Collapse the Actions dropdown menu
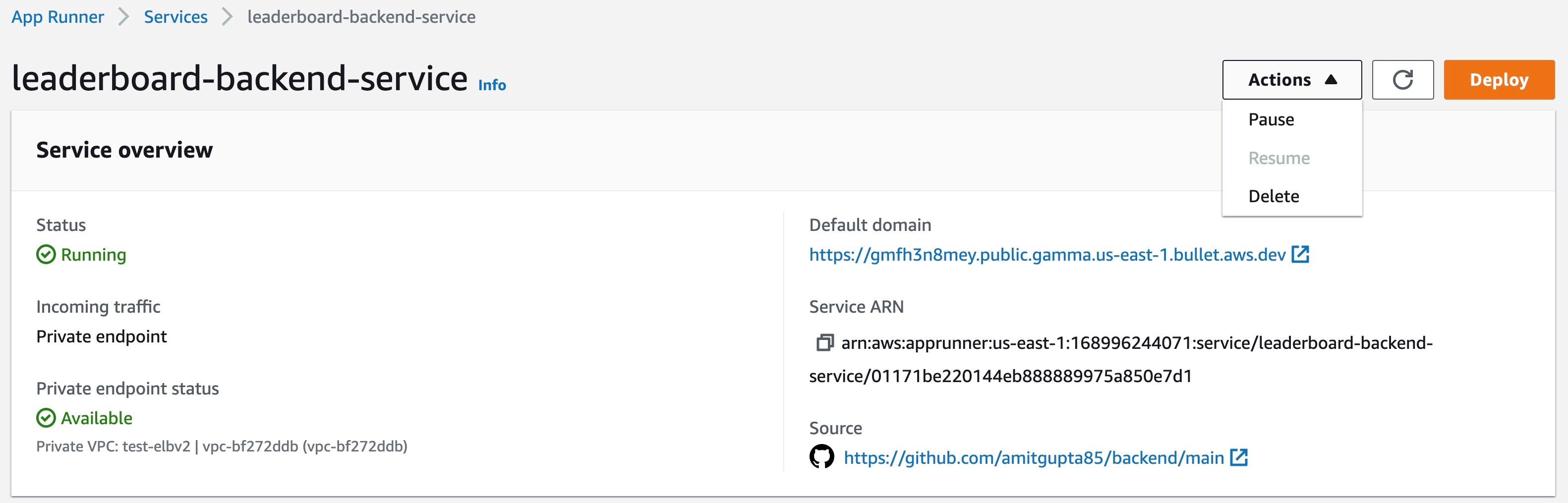 tap(1292, 80)
